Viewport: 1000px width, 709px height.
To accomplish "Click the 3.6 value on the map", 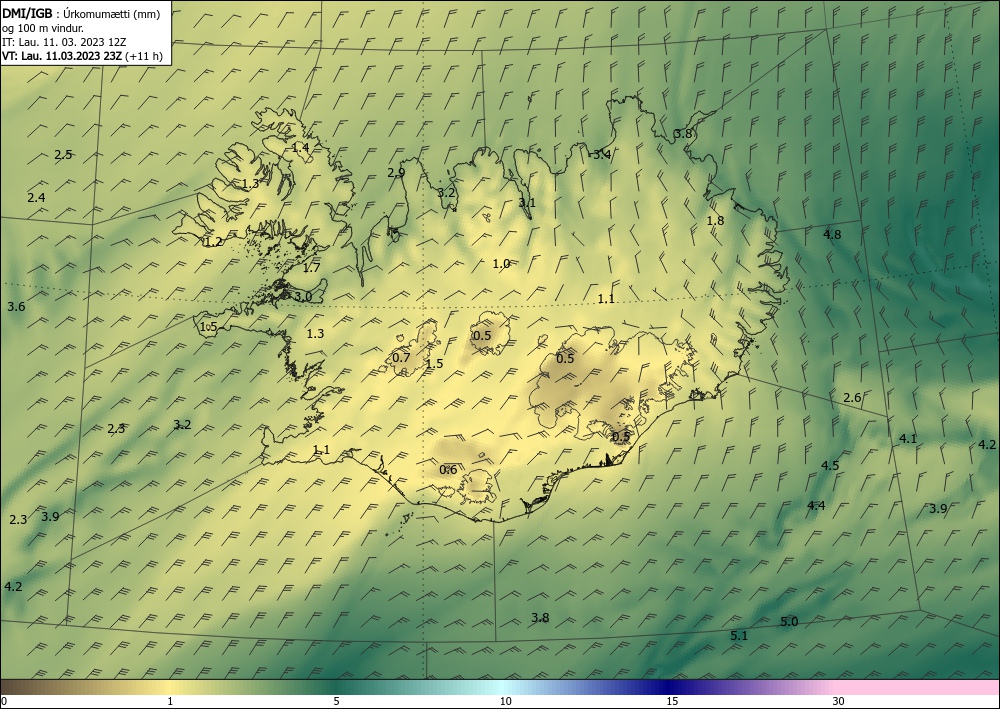I will 16,307.
